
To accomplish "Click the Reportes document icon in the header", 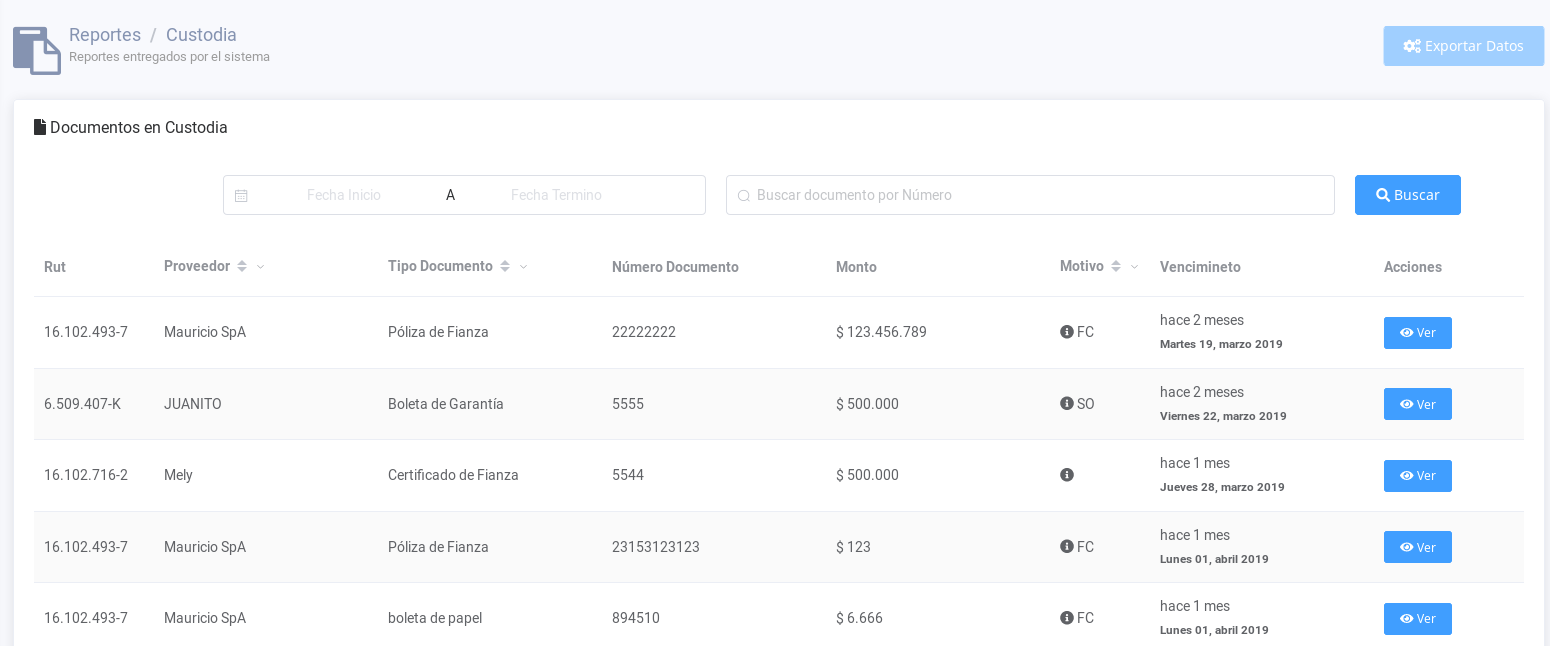I will tap(37, 50).
